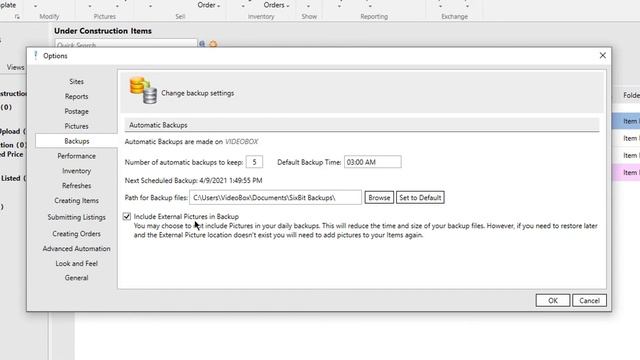Click the Path for Backup files field

coord(276,198)
